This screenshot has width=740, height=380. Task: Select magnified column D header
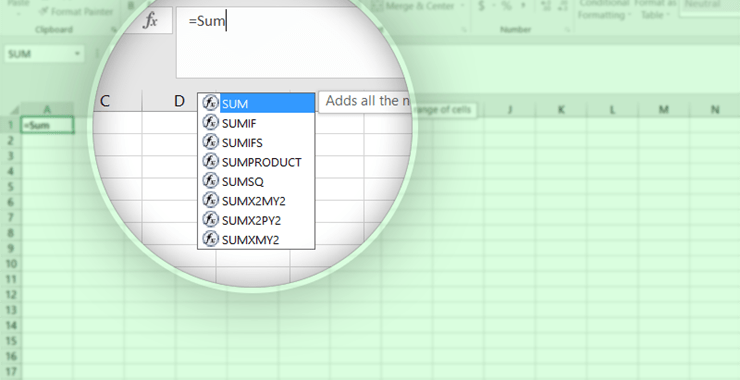179,101
